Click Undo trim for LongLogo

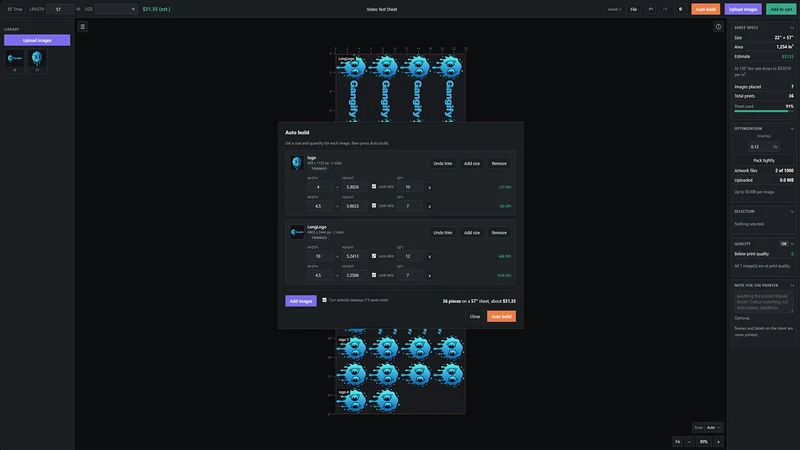pos(442,233)
